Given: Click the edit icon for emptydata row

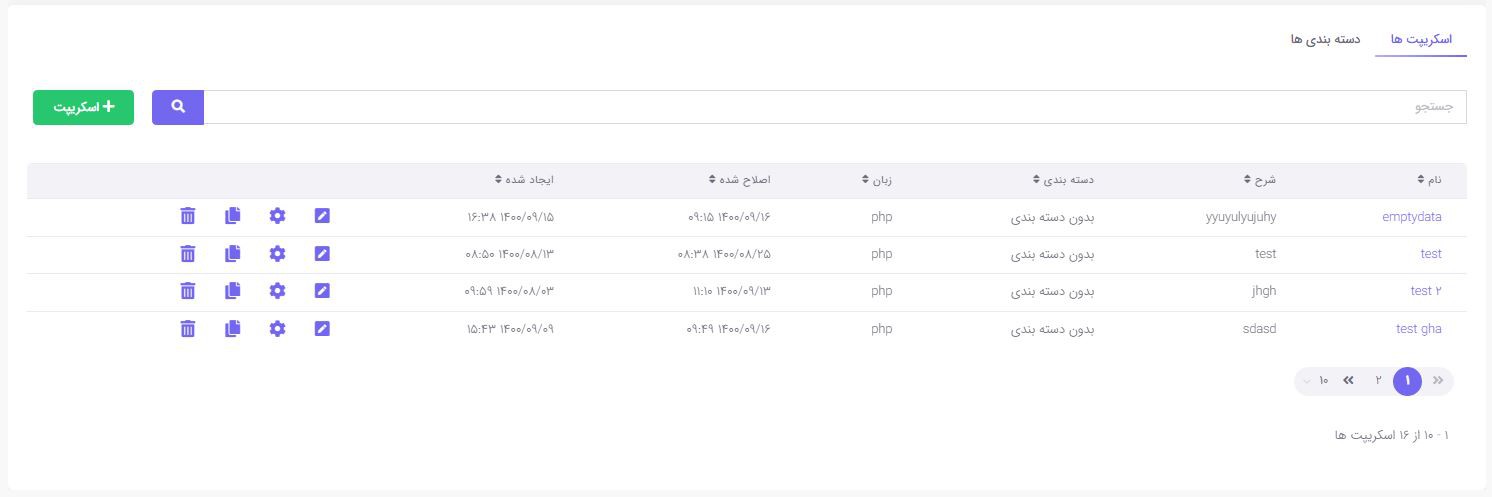Looking at the screenshot, I should [x=322, y=216].
